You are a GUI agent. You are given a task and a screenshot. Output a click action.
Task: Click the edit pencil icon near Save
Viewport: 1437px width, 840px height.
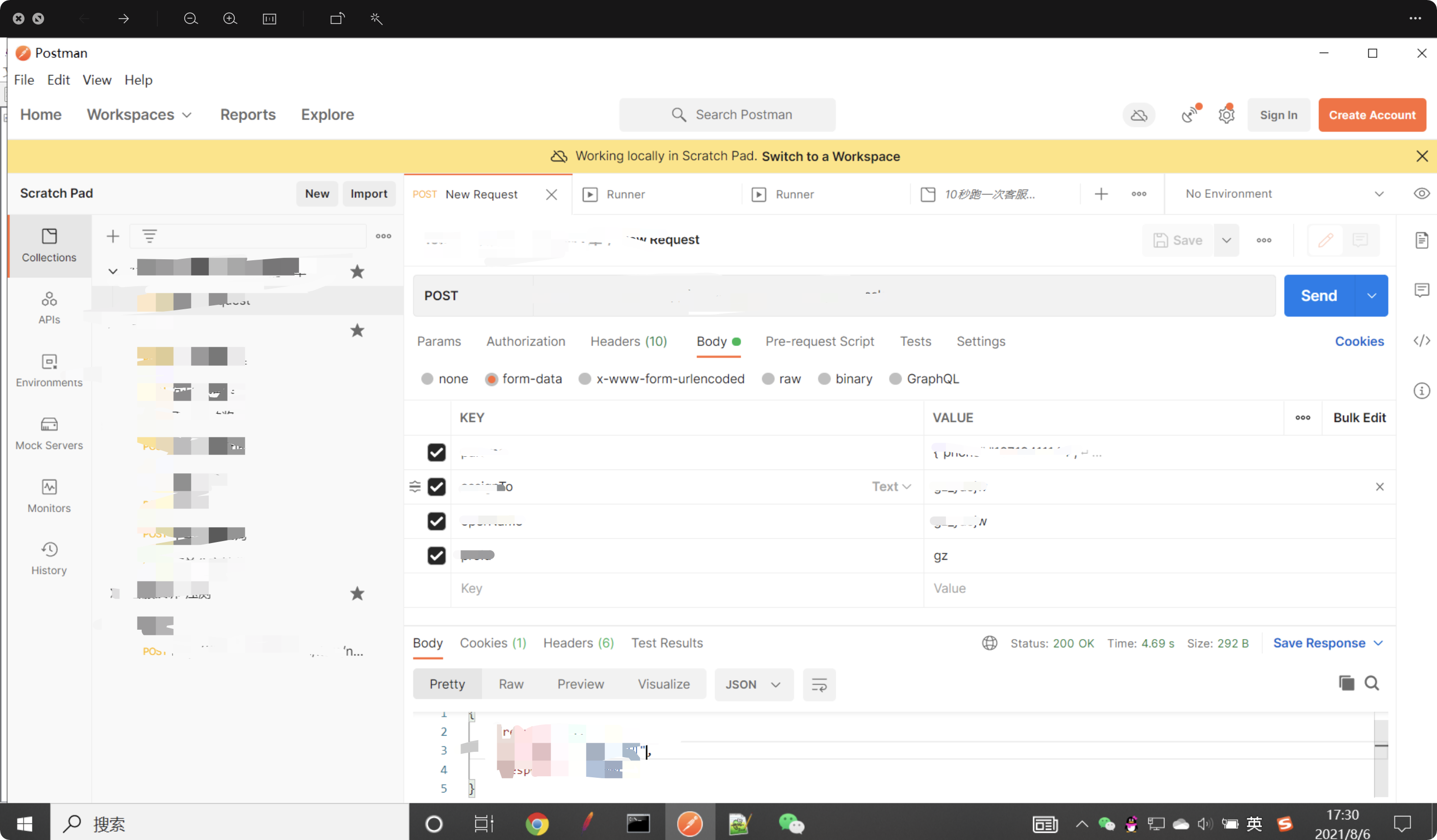pos(1326,240)
